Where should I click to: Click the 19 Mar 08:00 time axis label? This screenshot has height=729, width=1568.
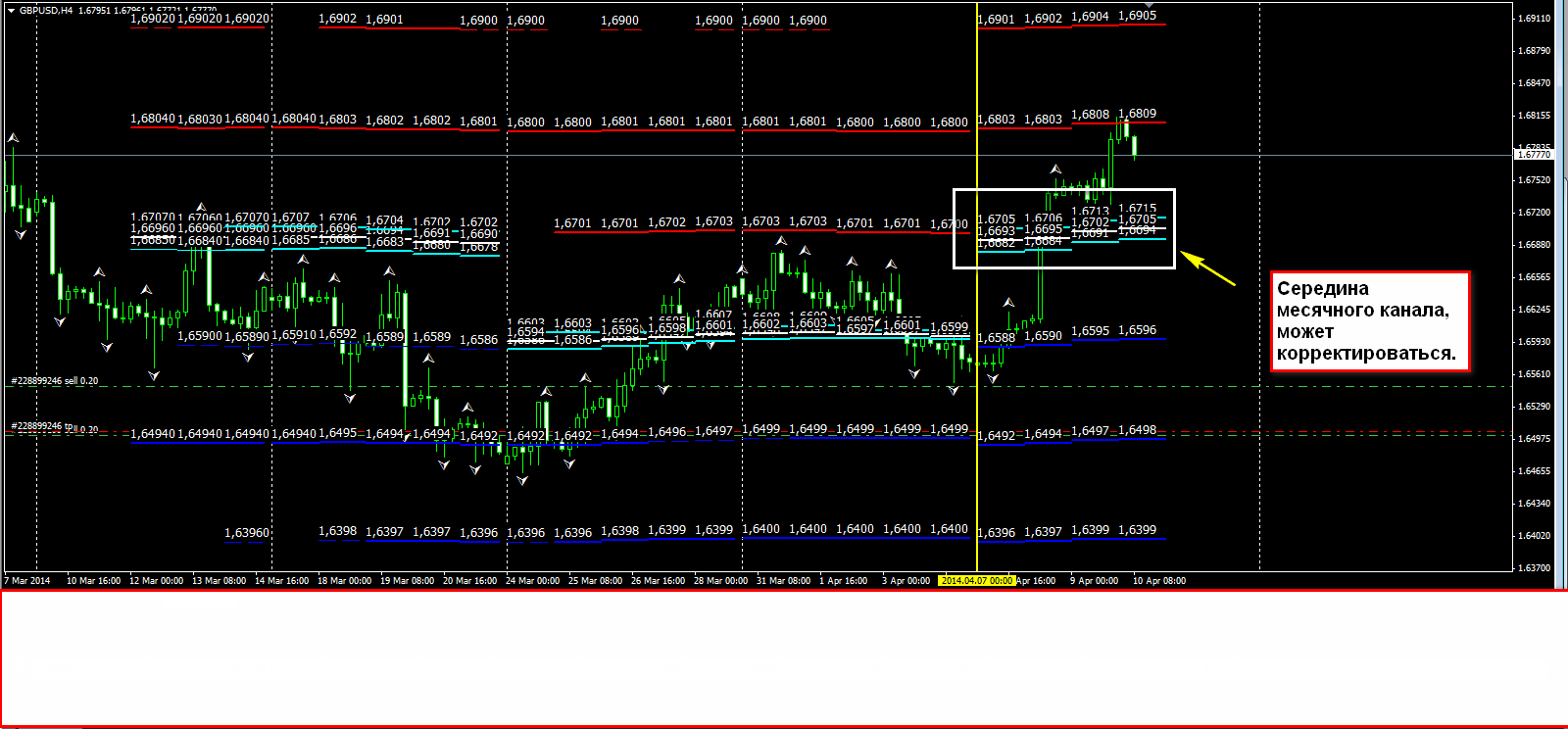point(407,580)
